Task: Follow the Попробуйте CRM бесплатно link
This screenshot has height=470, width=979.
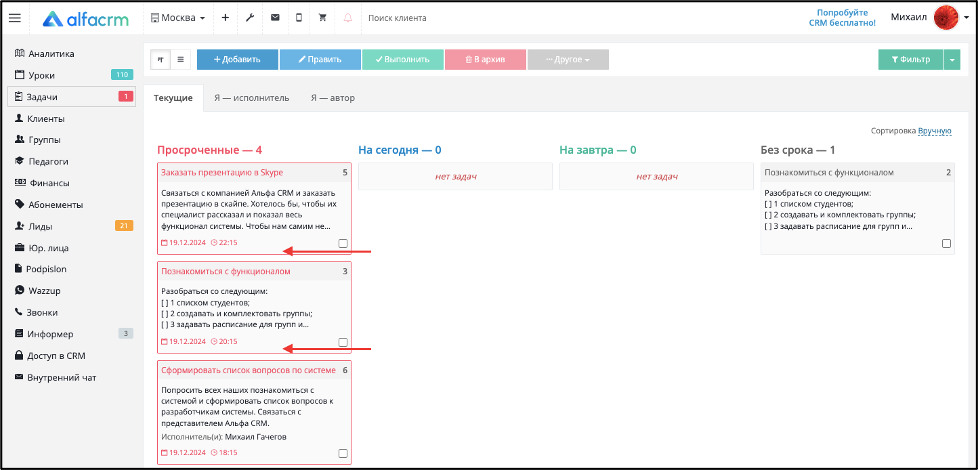Action: (x=842, y=18)
